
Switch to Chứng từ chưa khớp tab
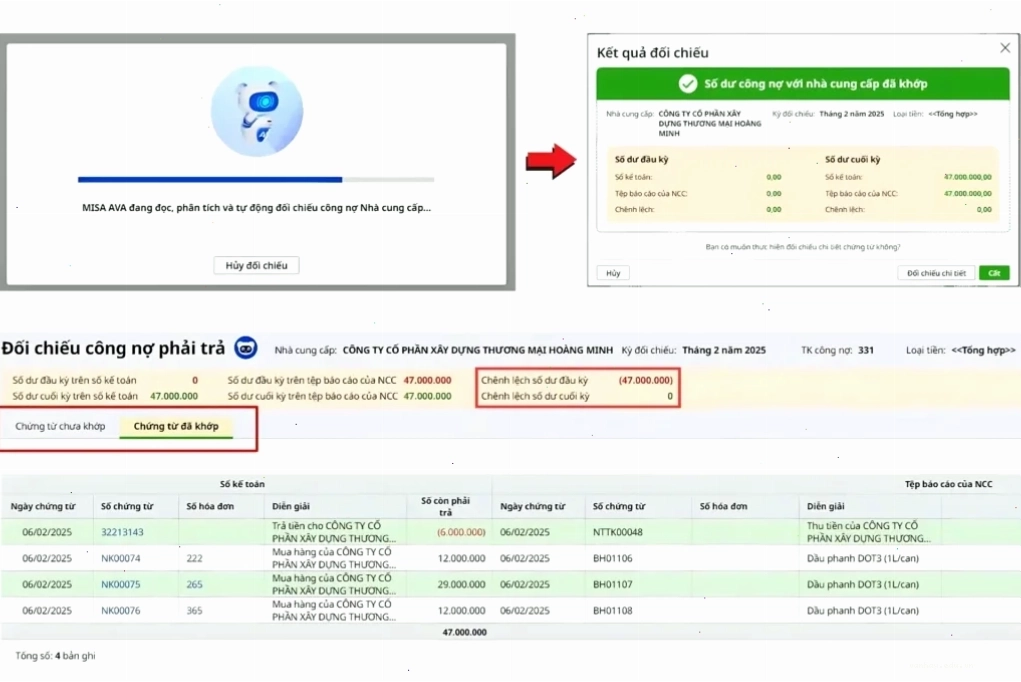click(x=60, y=426)
